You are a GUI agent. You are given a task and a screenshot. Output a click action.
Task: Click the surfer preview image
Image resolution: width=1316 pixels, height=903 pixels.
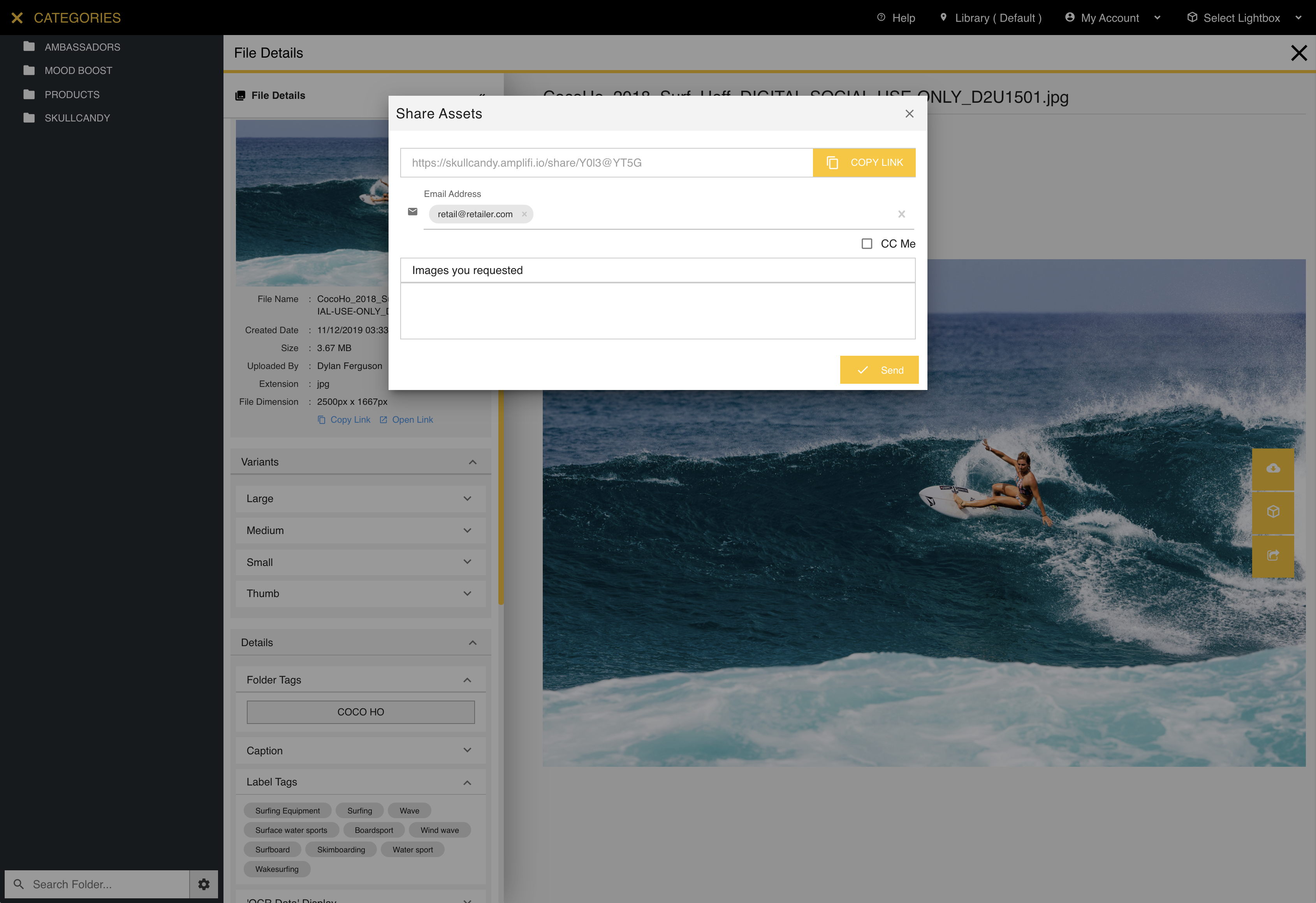924,578
